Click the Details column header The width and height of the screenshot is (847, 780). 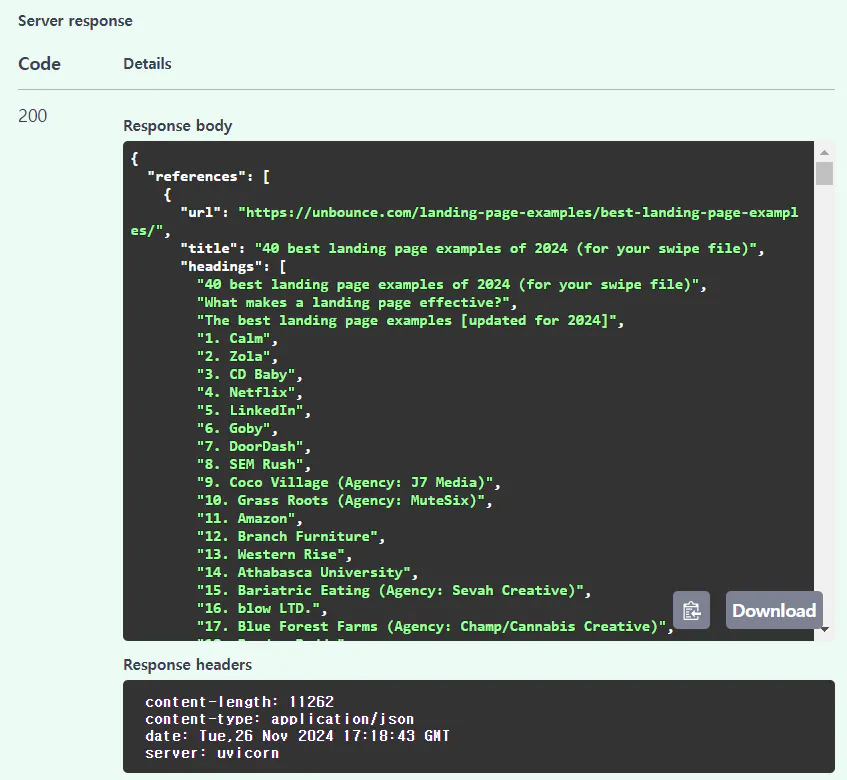click(x=147, y=64)
